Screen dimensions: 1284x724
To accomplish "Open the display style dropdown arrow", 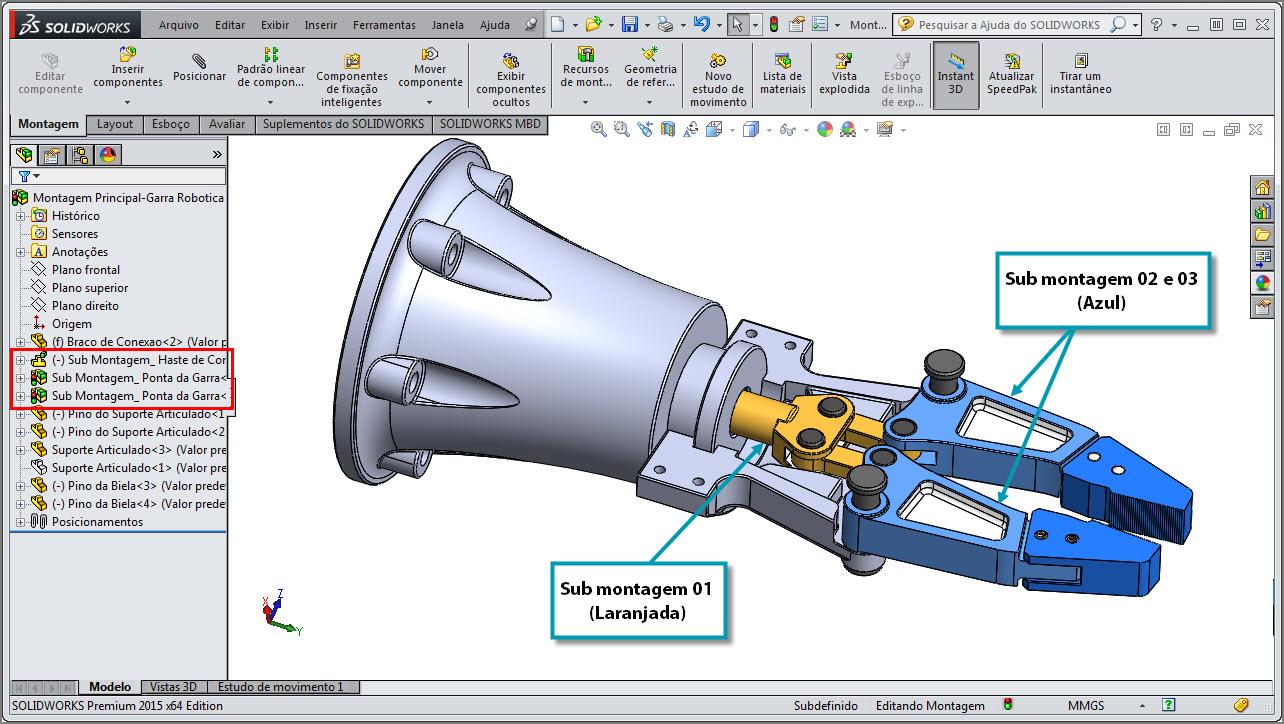I will tap(769, 128).
